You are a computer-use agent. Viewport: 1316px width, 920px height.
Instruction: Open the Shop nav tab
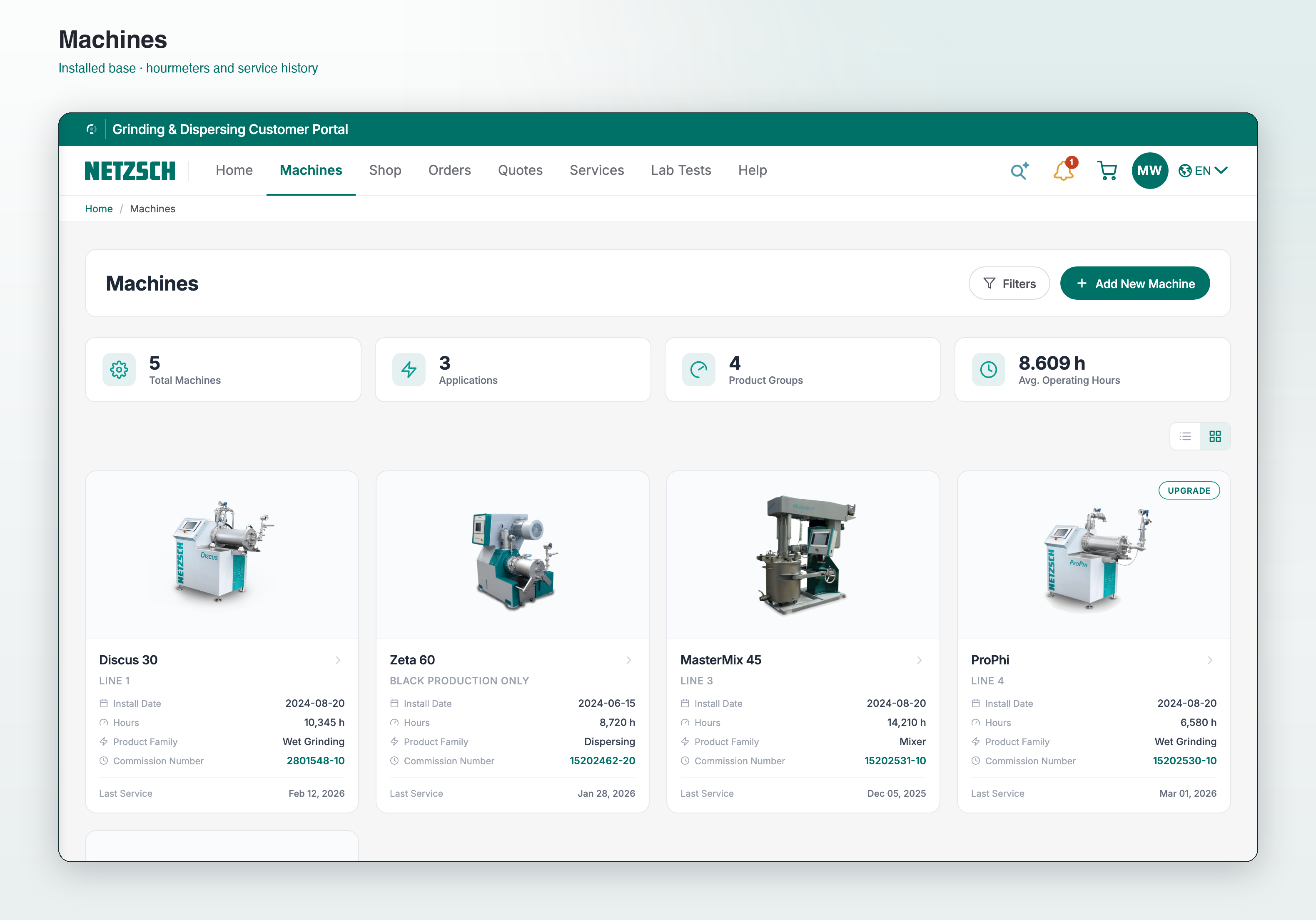[x=385, y=171]
